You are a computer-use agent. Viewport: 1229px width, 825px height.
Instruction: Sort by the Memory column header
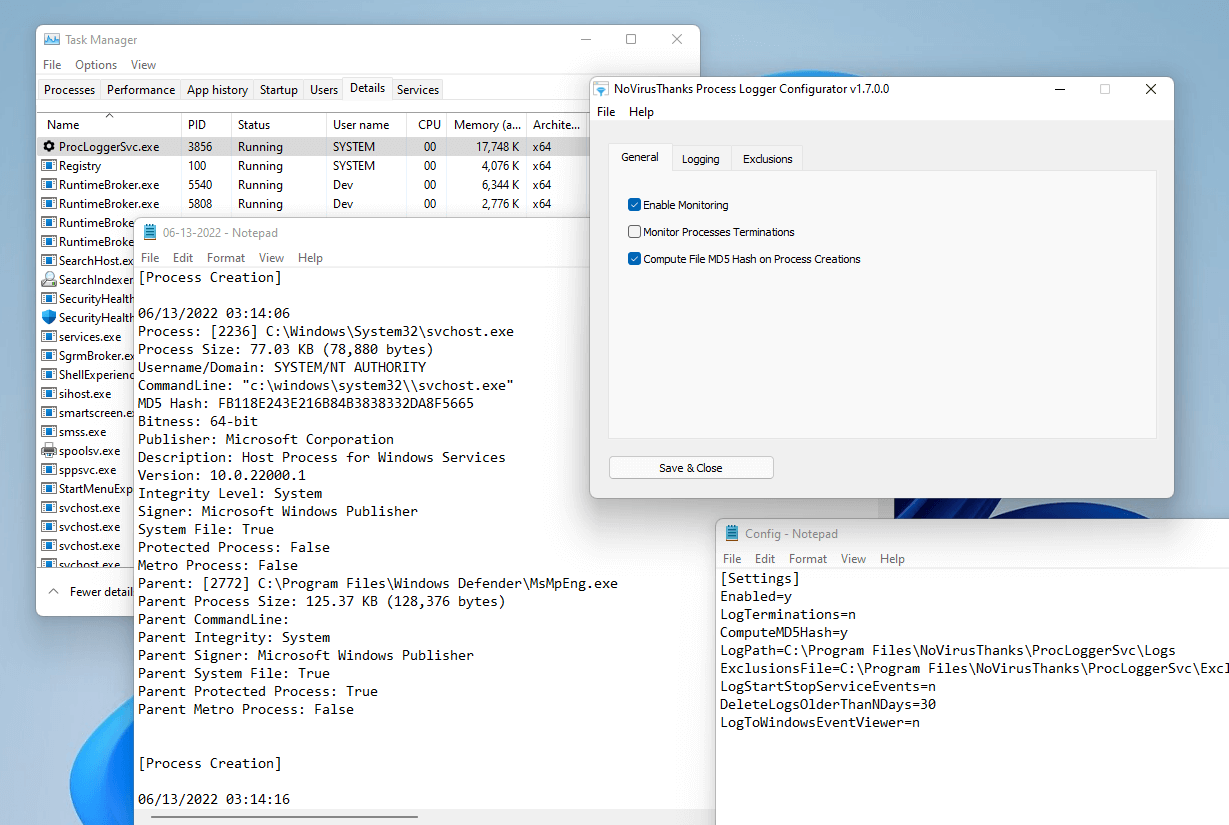coord(487,125)
